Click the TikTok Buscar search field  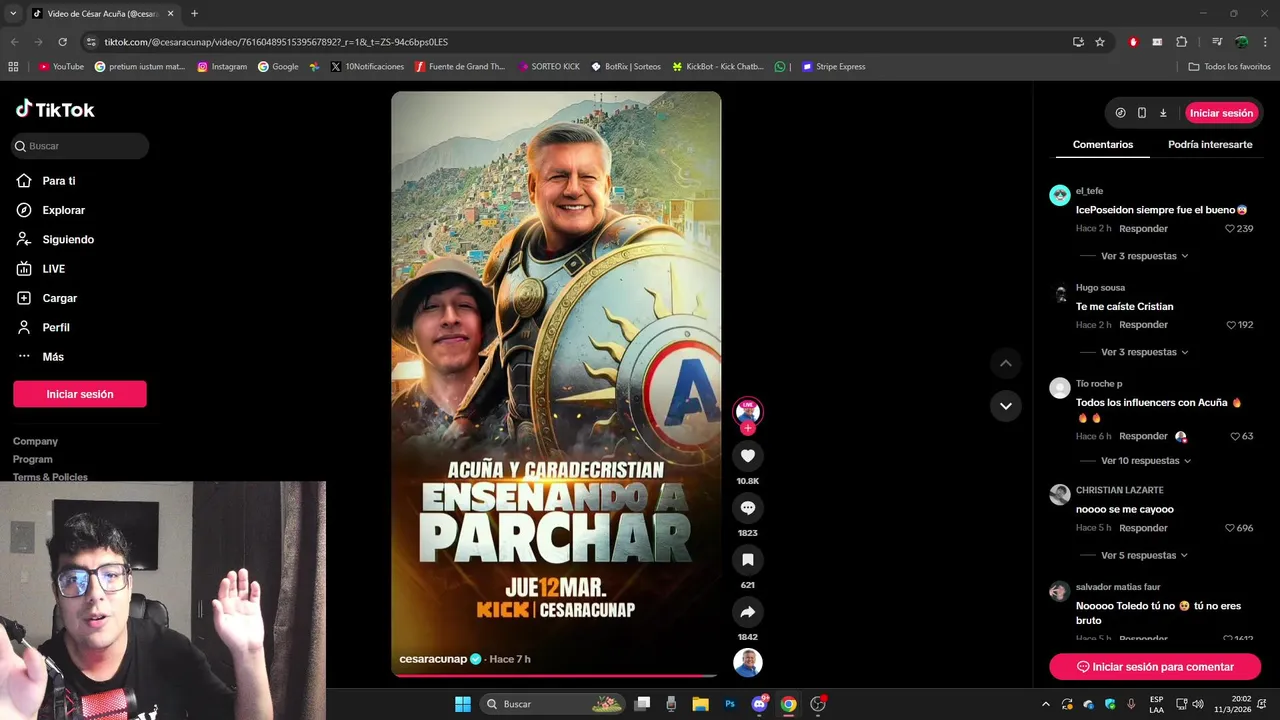[x=80, y=146]
